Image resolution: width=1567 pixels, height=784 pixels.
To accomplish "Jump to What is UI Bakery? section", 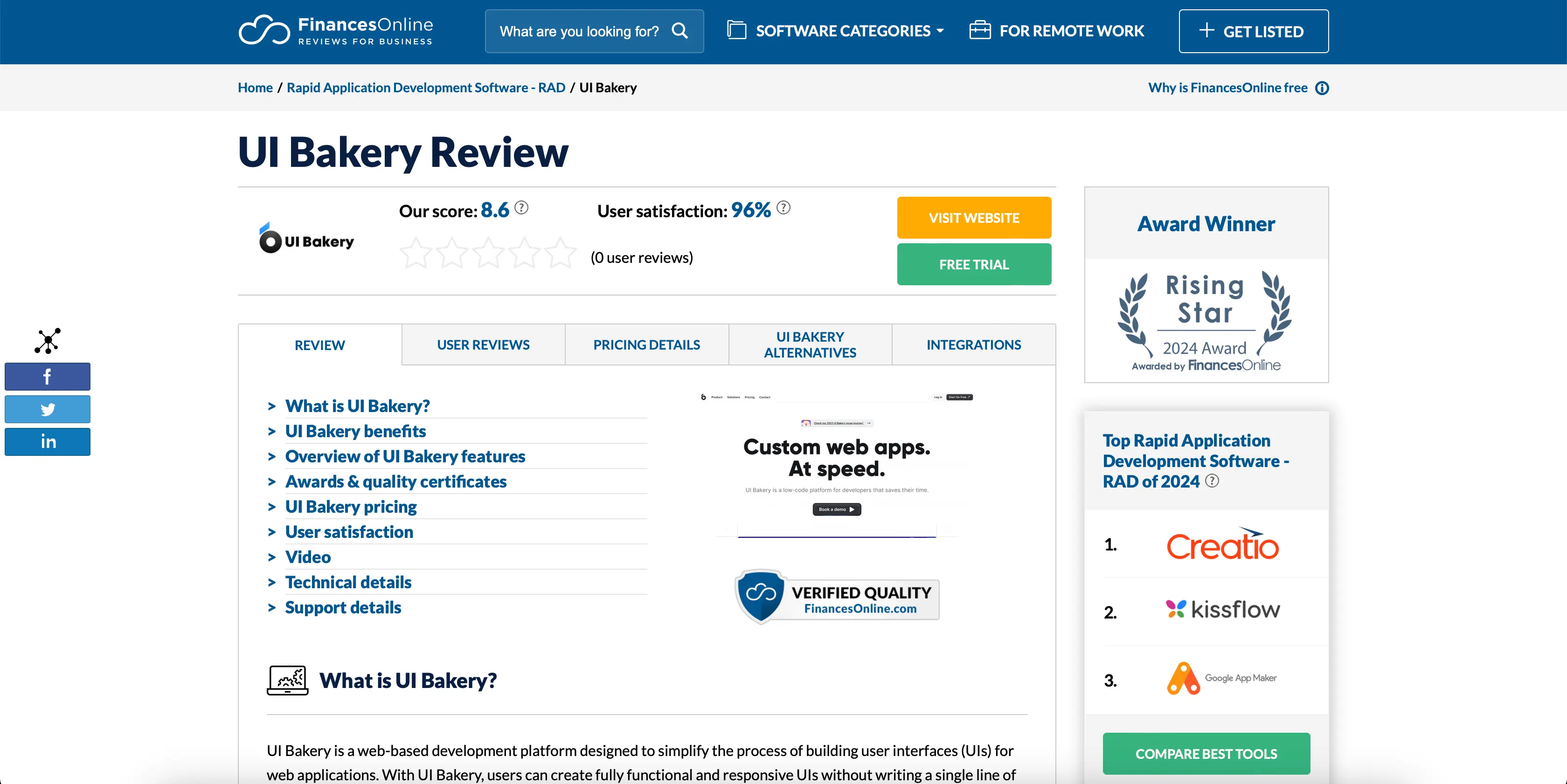I will pos(357,406).
